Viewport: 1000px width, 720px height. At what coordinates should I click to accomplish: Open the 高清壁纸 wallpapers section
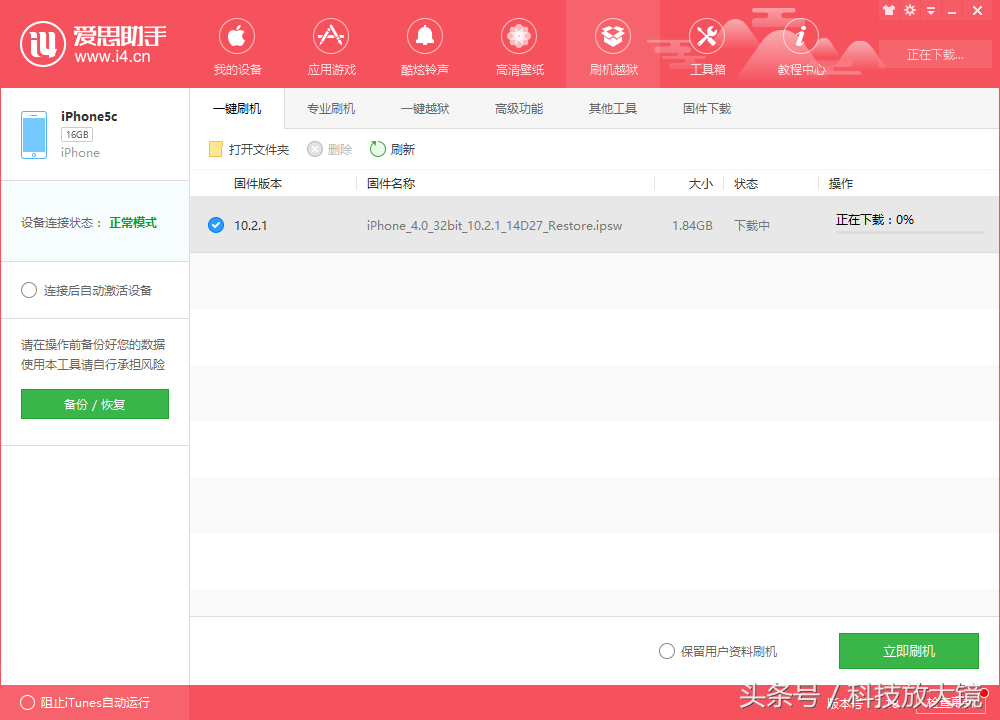(x=518, y=45)
